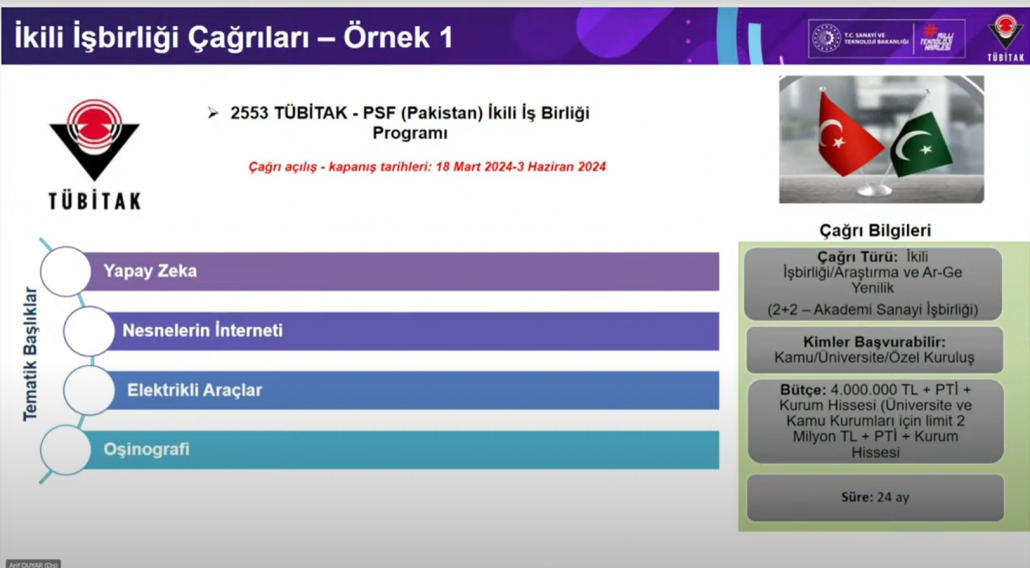
Task: Click the Süre: 24 ay box
Action: point(875,497)
